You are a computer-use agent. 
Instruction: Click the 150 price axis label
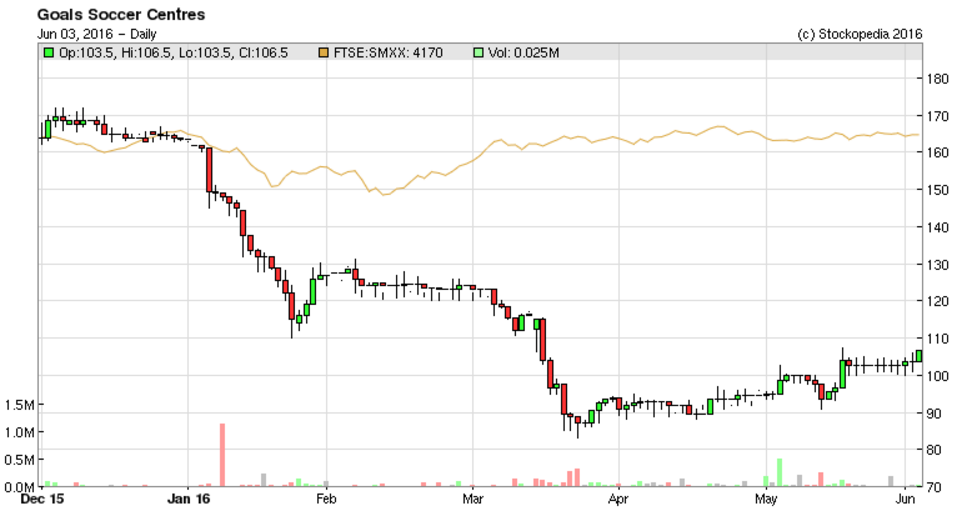pos(937,190)
